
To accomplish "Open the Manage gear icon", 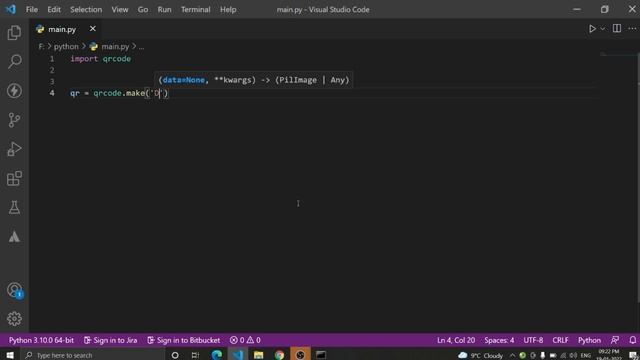I will 14,319.
